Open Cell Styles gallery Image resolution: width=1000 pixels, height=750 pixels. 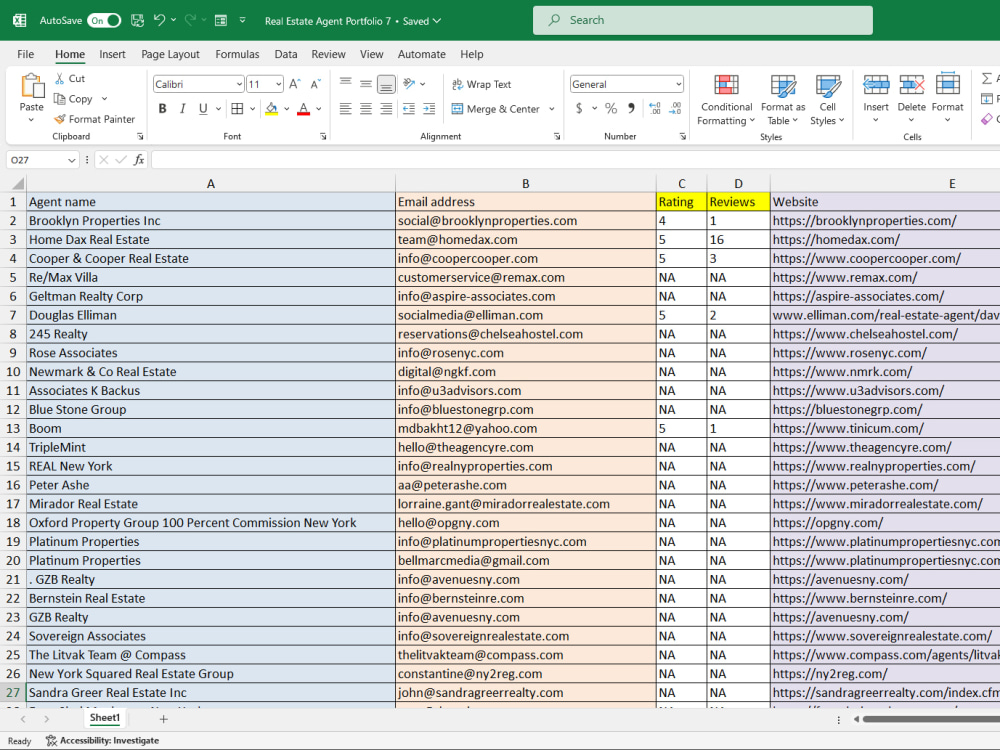tap(827, 100)
